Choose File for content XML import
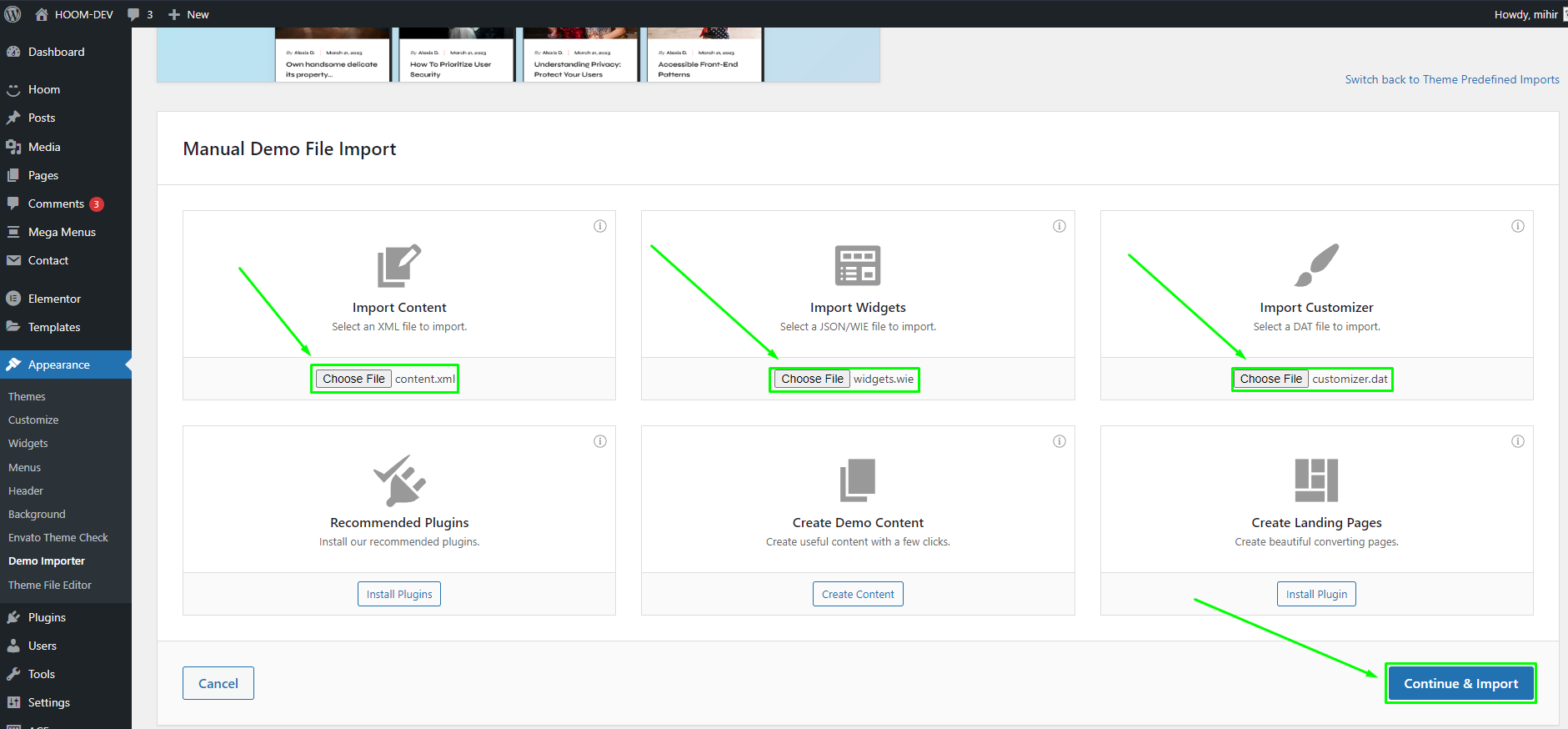Viewport: 1568px width, 729px height. [x=353, y=379]
